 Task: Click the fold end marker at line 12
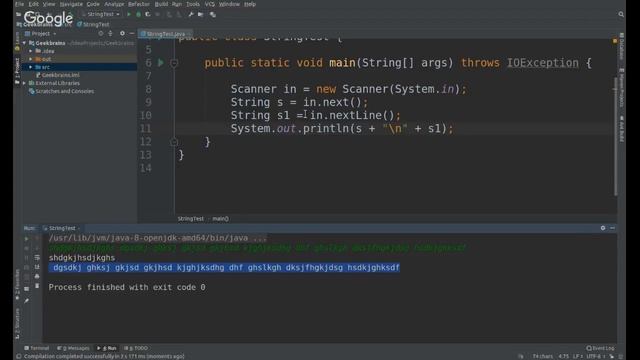click(x=174, y=142)
